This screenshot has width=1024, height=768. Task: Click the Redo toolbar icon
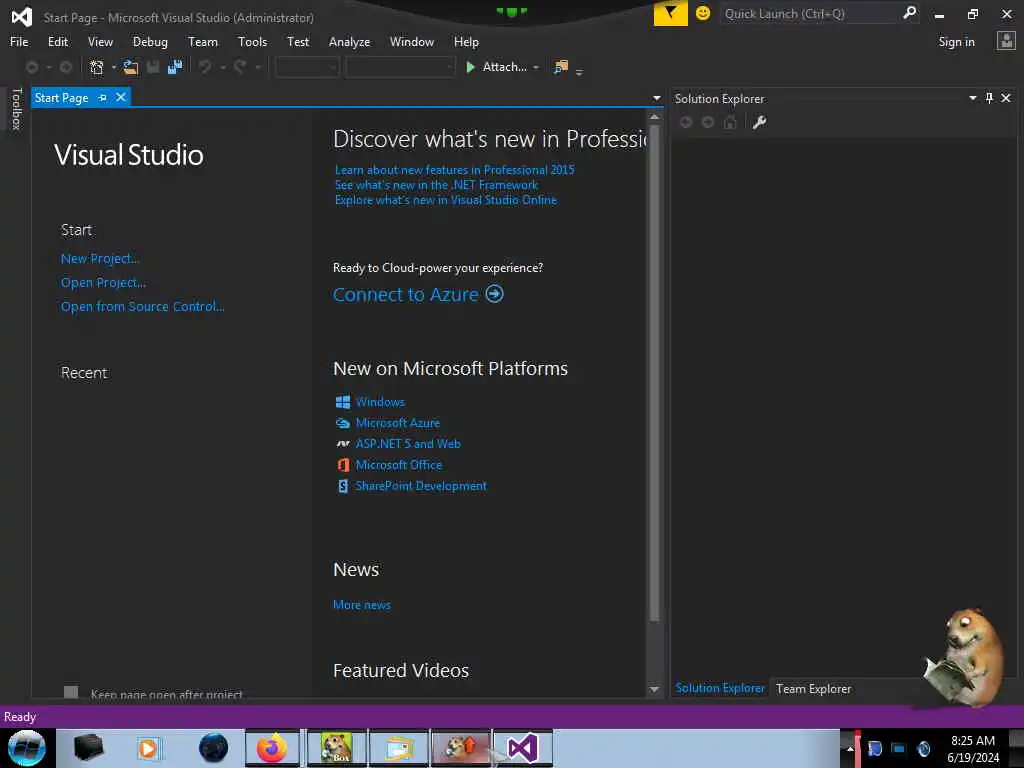[x=240, y=67]
